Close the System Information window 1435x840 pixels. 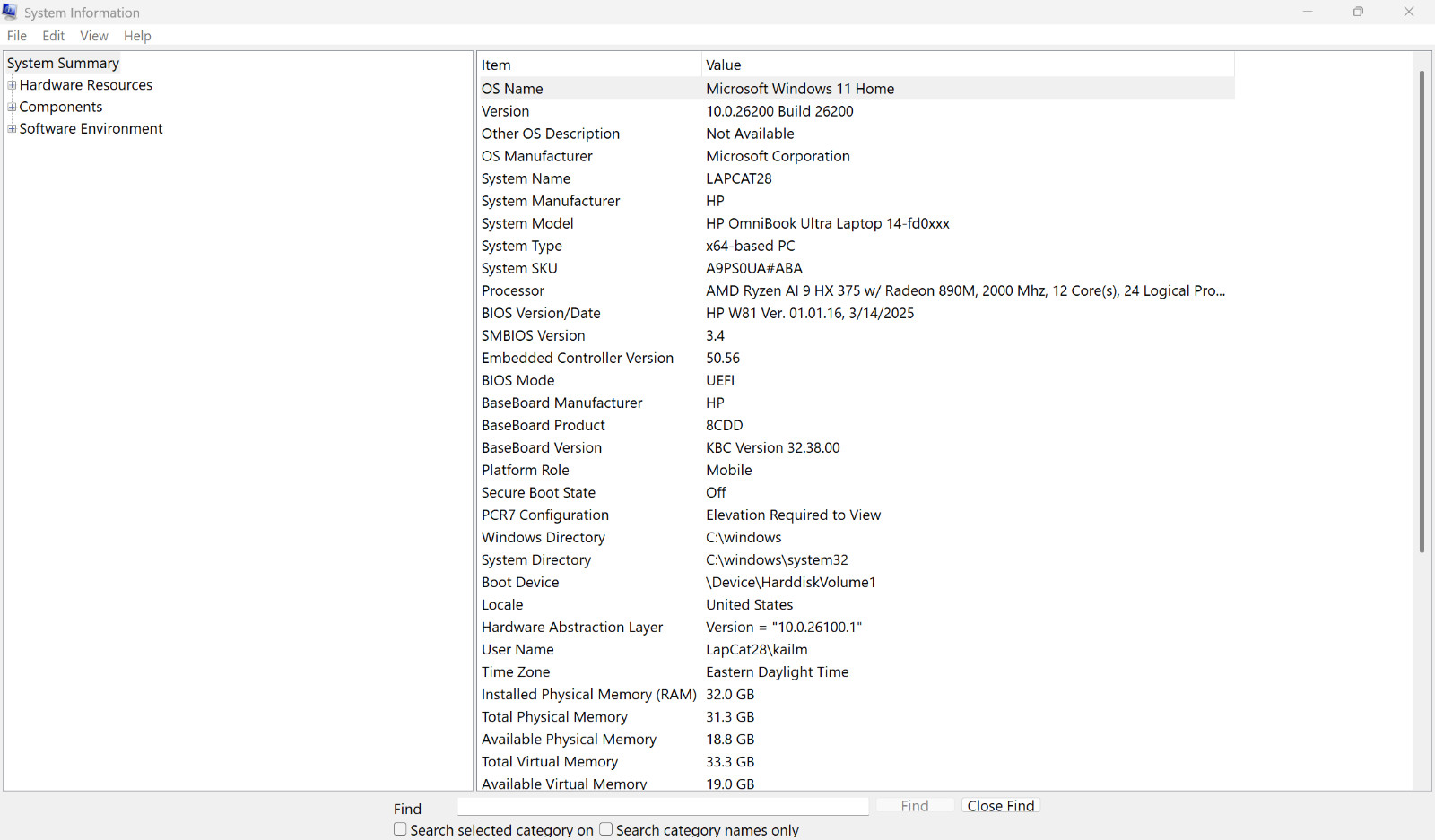click(1409, 12)
